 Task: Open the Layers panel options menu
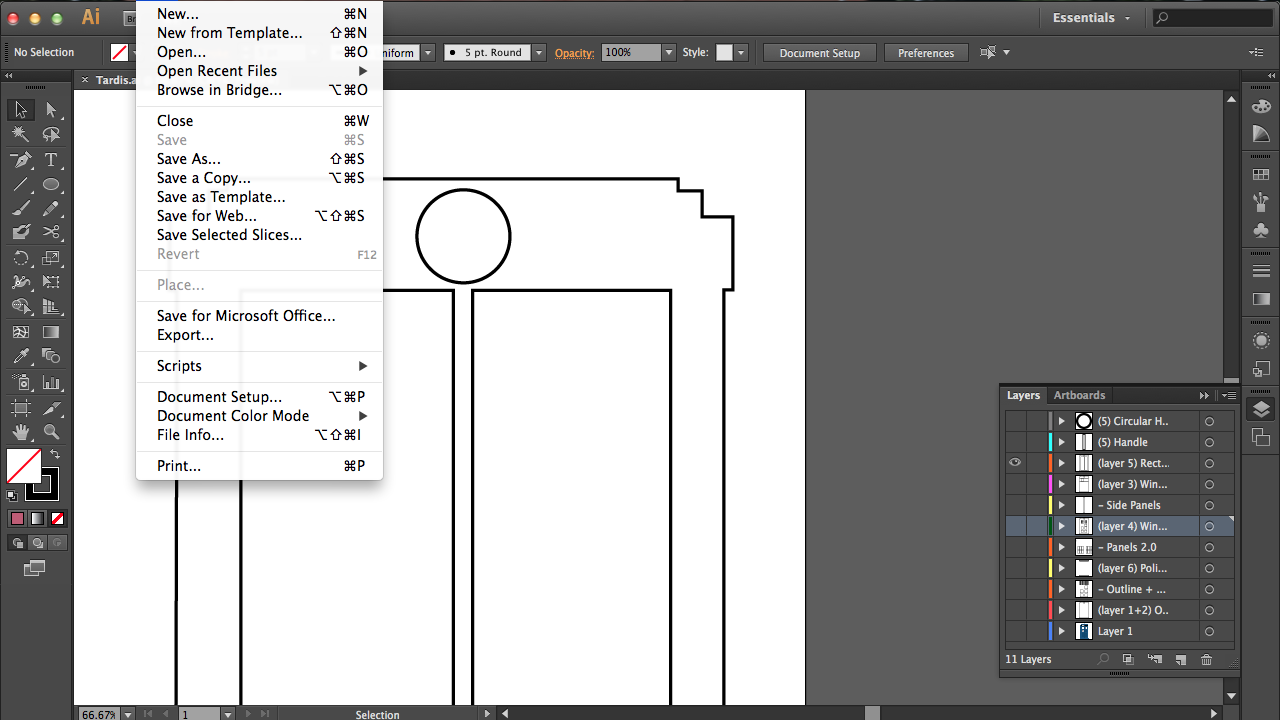coord(1228,395)
